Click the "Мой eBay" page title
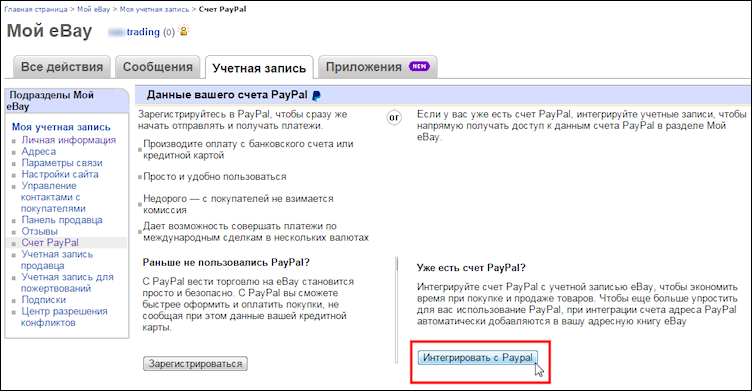This screenshot has height=391, width=752. 49,31
